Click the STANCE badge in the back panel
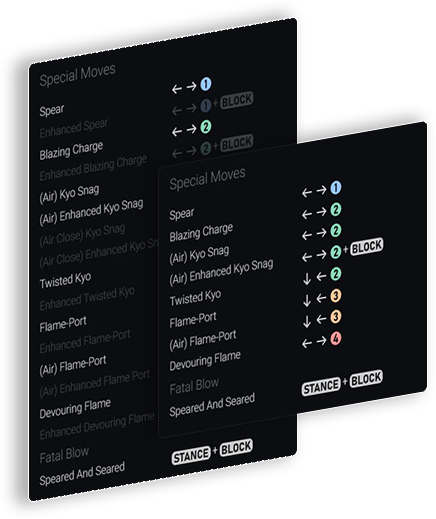Image resolution: width=436 pixels, height=519 pixels. 191,456
